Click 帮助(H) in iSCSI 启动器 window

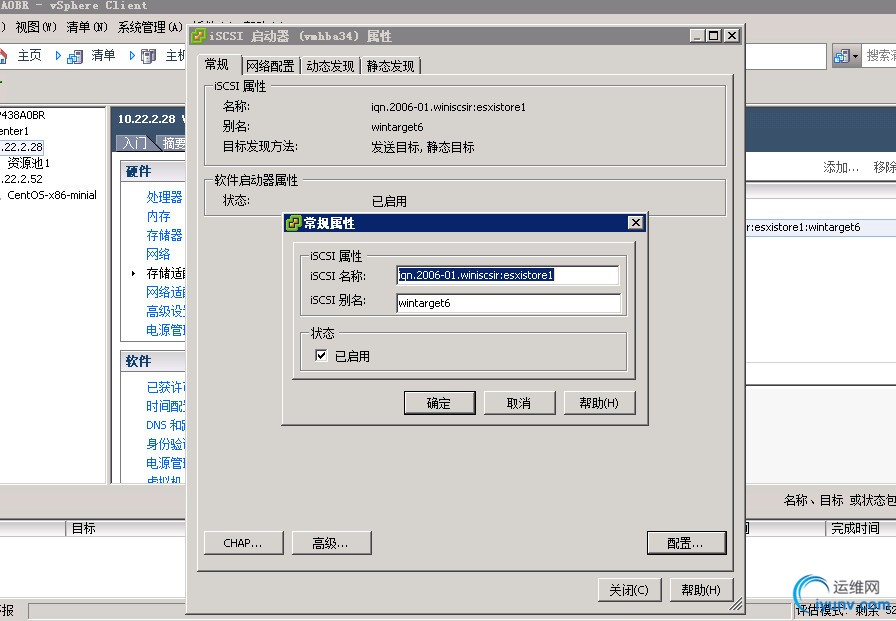(701, 590)
